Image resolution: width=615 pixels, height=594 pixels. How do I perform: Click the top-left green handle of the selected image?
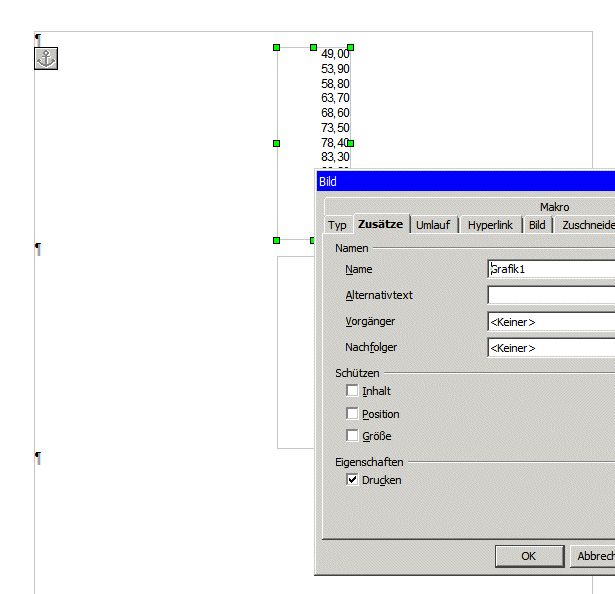276,47
